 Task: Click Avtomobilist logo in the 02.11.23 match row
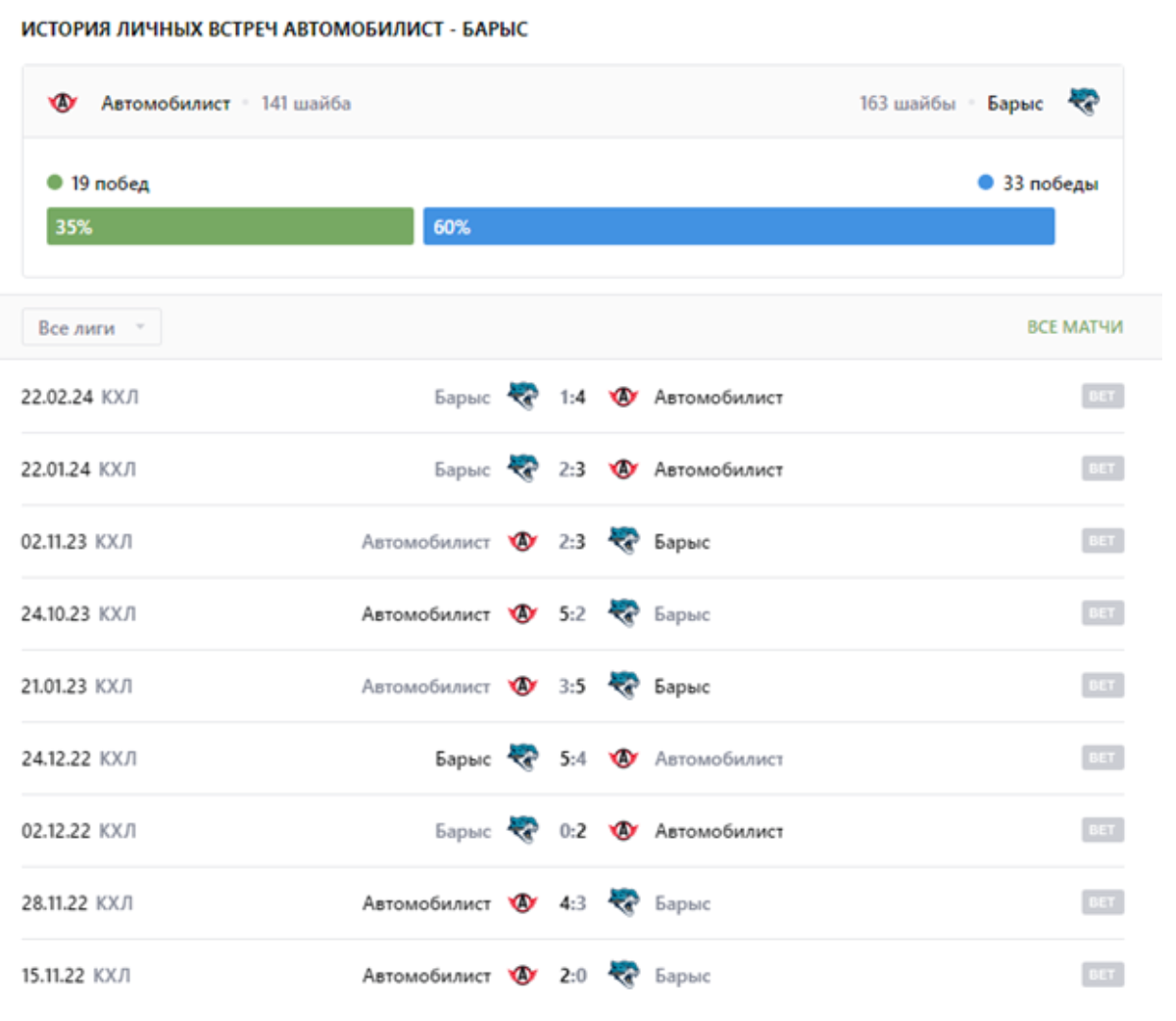coord(523,542)
